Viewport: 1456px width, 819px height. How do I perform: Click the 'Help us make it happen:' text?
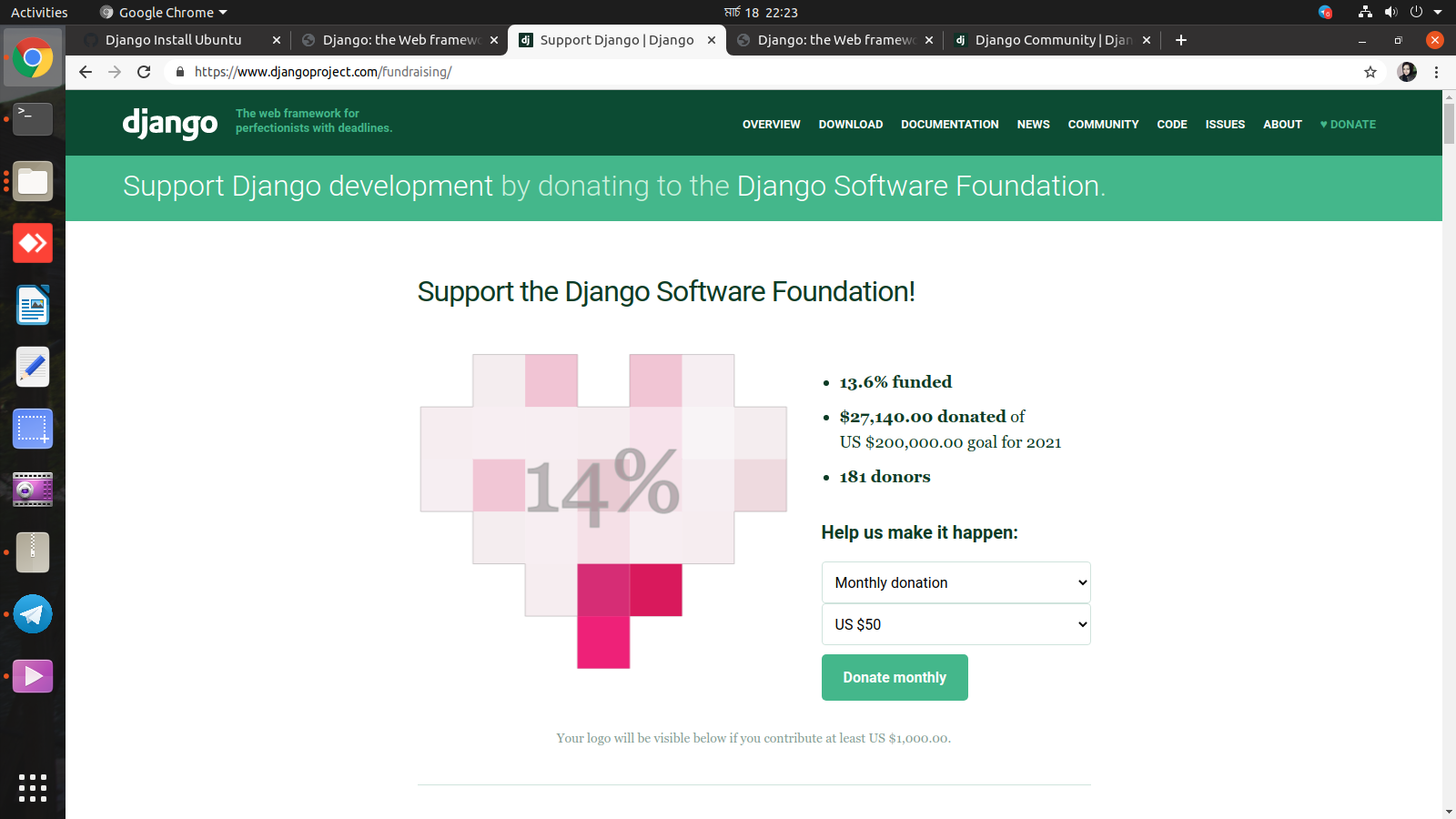click(x=920, y=532)
